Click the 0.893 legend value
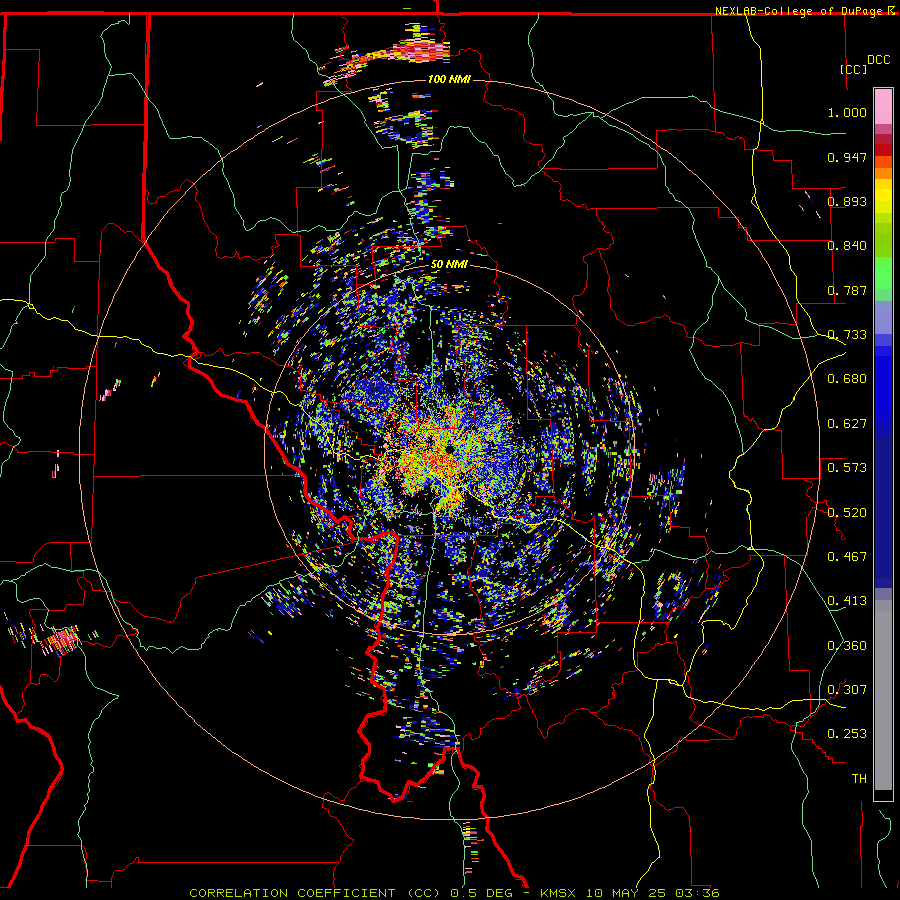The image size is (900, 900). (847, 201)
